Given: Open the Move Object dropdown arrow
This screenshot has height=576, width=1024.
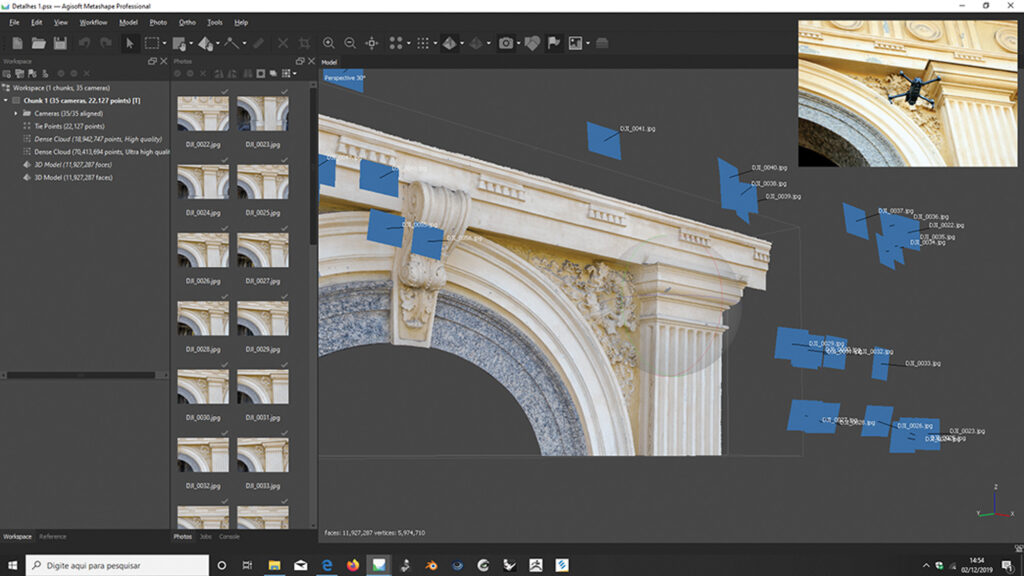Looking at the screenshot, I should tap(217, 44).
